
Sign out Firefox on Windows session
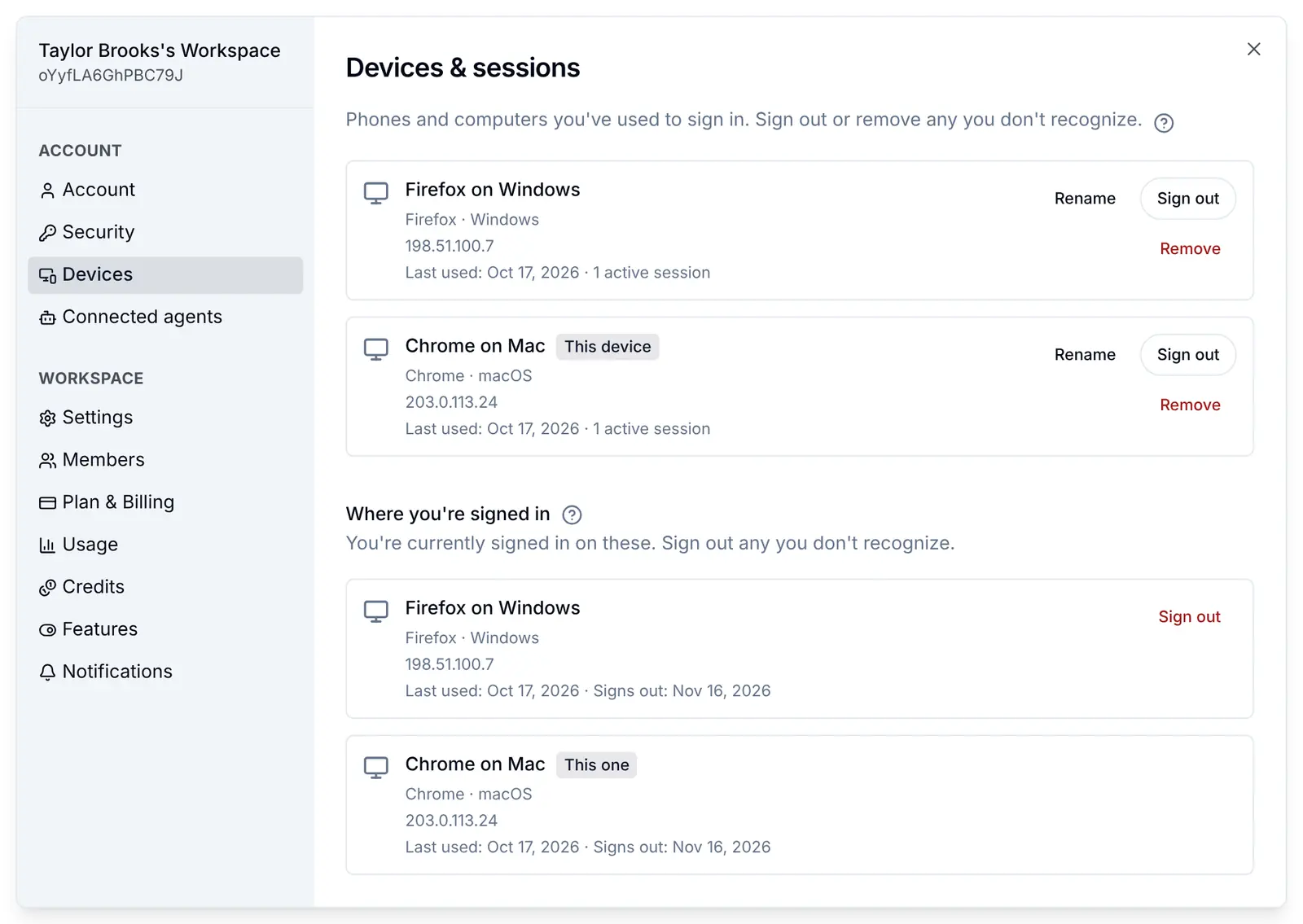point(1189,617)
